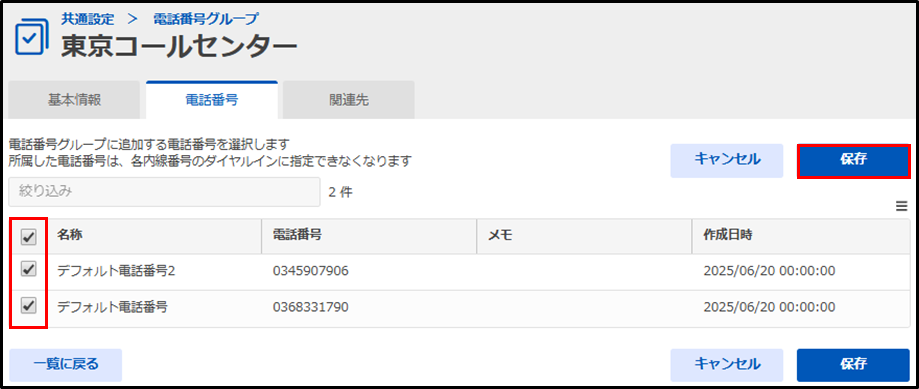Click the bottom 保存 button
919x389 pixels.
point(853,365)
